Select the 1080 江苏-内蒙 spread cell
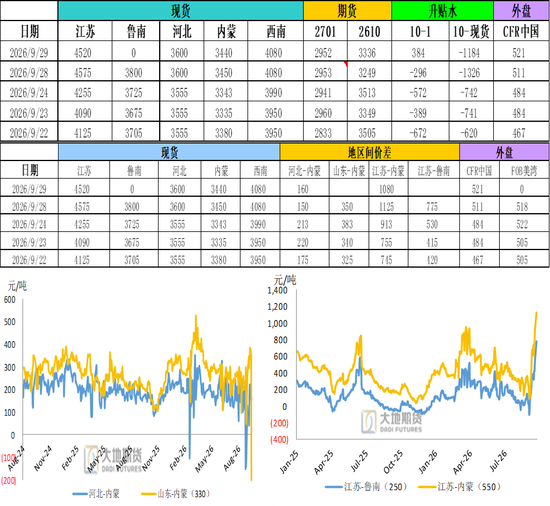Screen dimensions: 550x506 click(x=388, y=189)
